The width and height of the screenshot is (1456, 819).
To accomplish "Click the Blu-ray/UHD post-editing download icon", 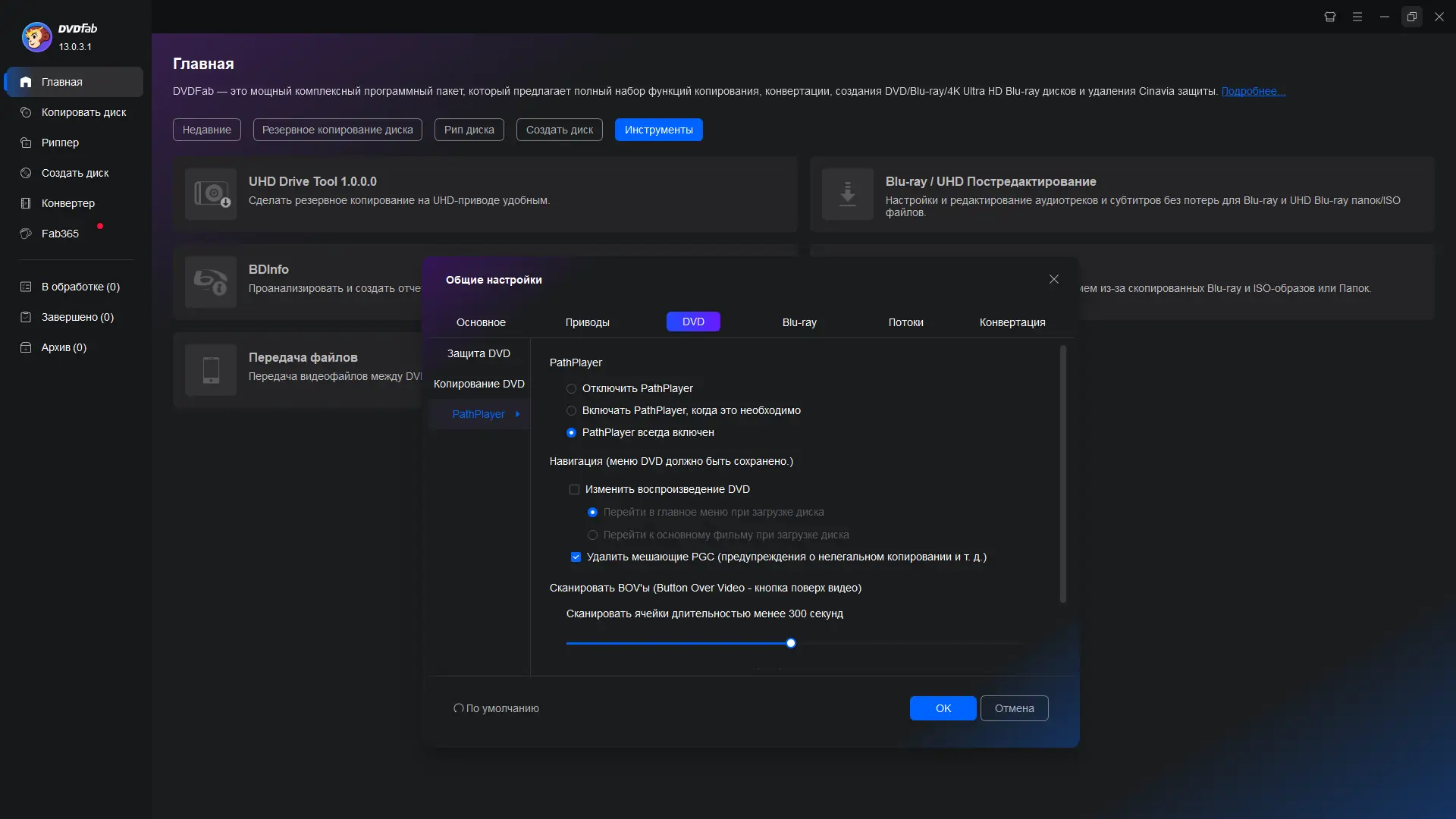I will tap(848, 194).
